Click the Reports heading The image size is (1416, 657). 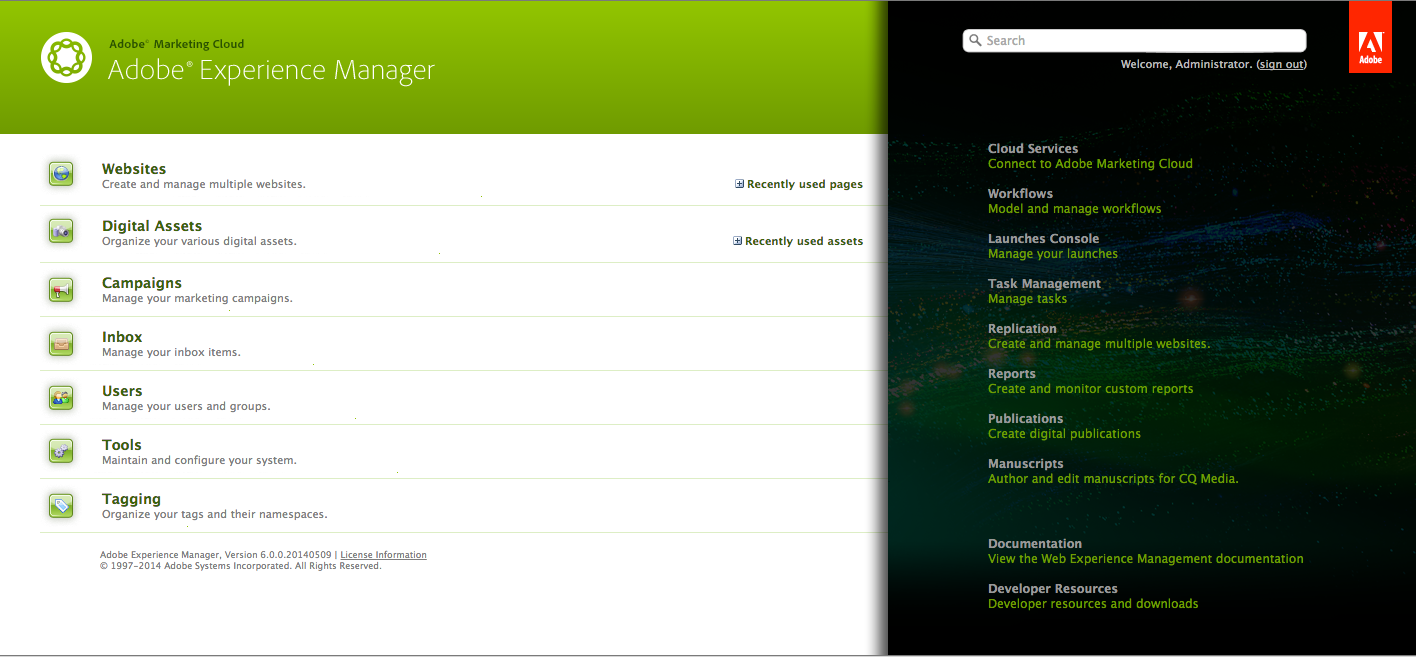pyautogui.click(x=1011, y=374)
